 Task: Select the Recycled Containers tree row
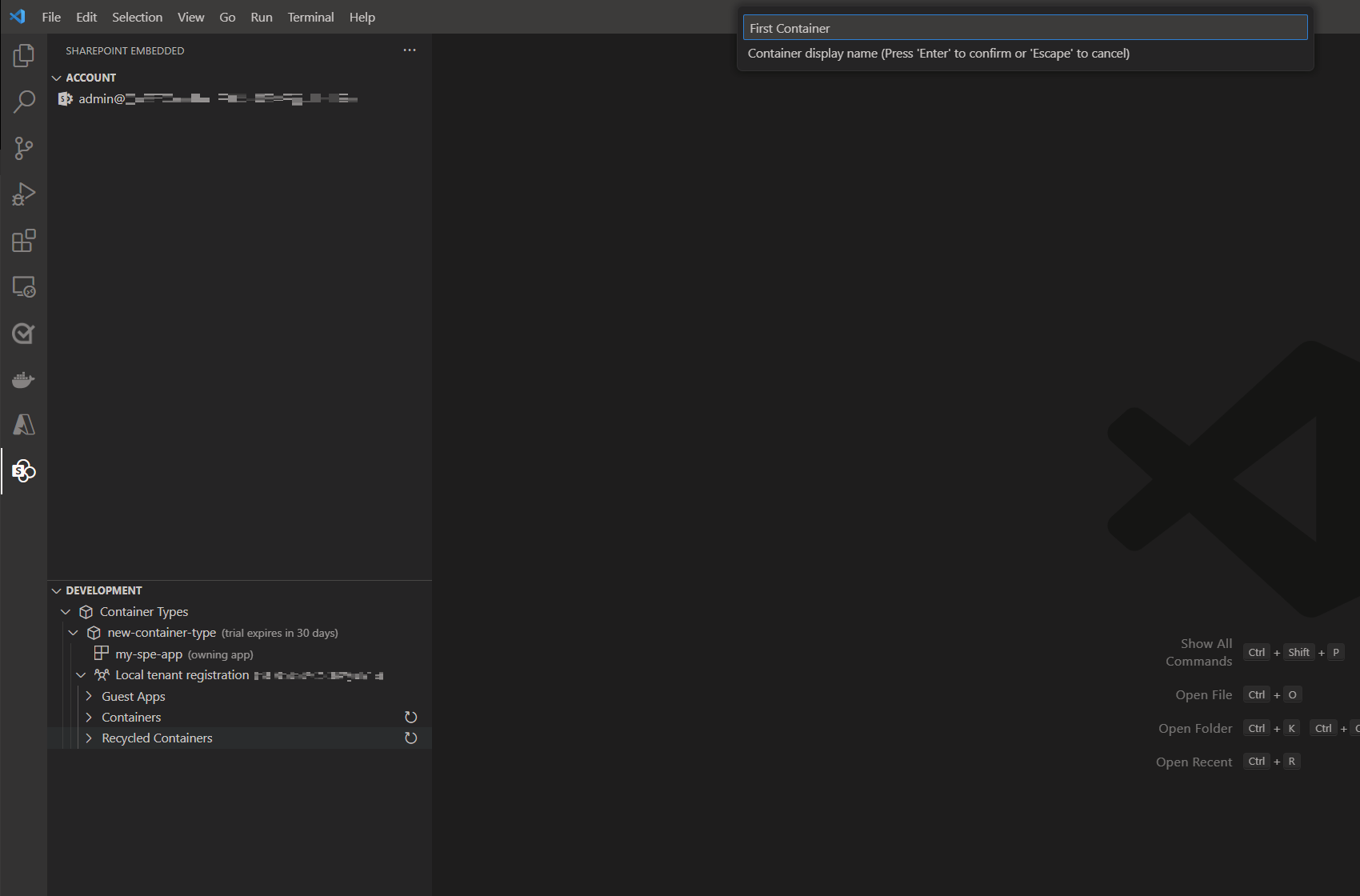pos(240,738)
